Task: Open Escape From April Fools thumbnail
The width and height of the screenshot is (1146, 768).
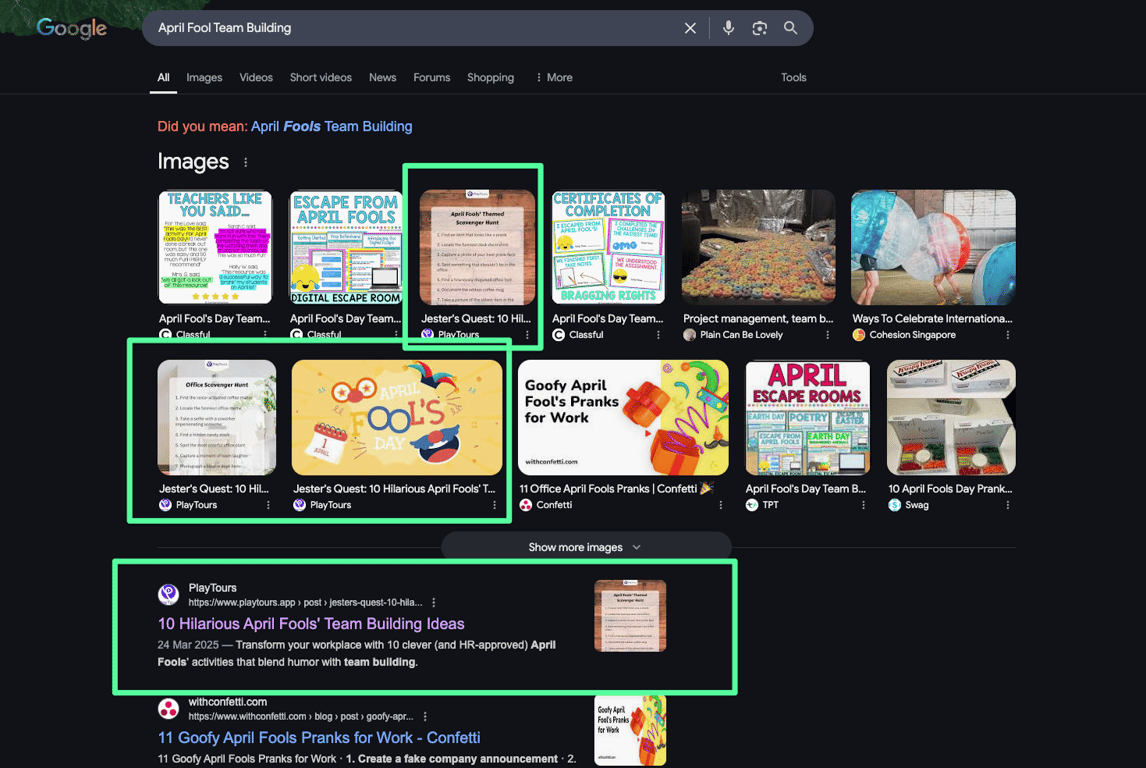Action: point(346,247)
